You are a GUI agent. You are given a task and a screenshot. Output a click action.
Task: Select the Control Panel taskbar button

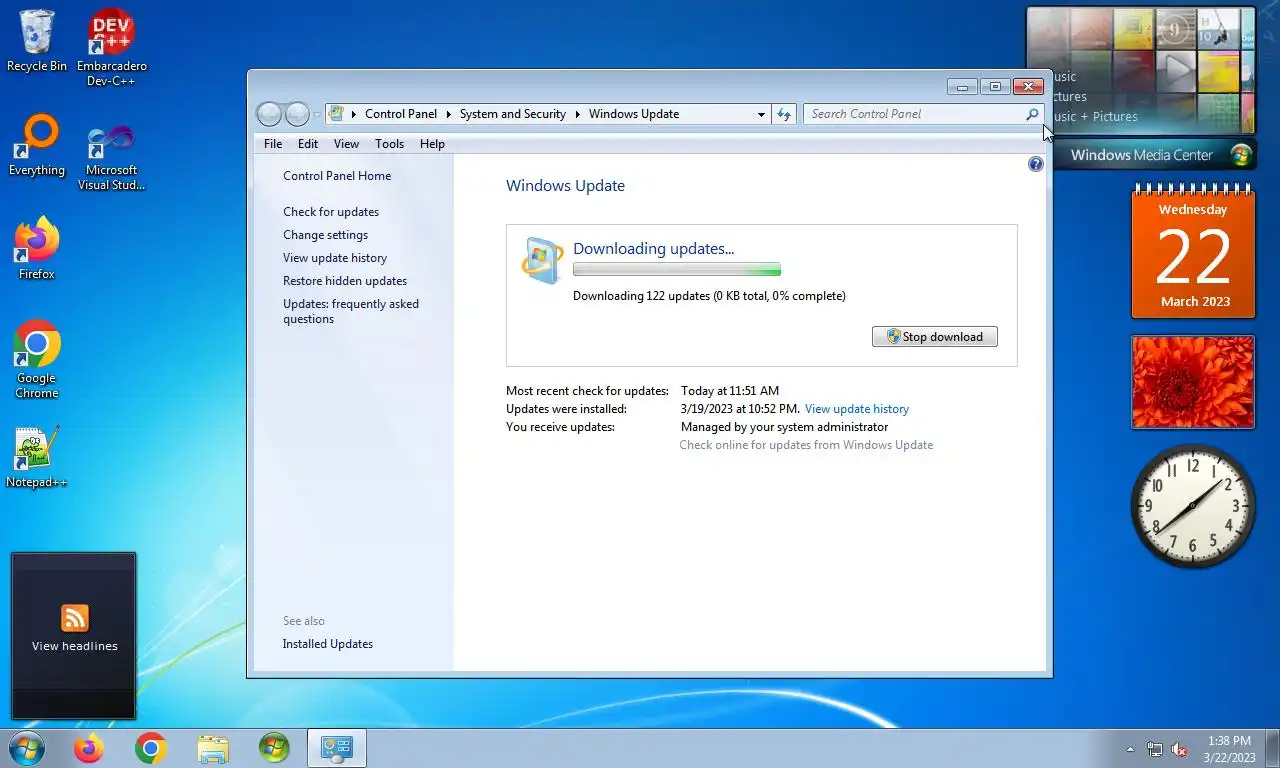pyautogui.click(x=337, y=748)
